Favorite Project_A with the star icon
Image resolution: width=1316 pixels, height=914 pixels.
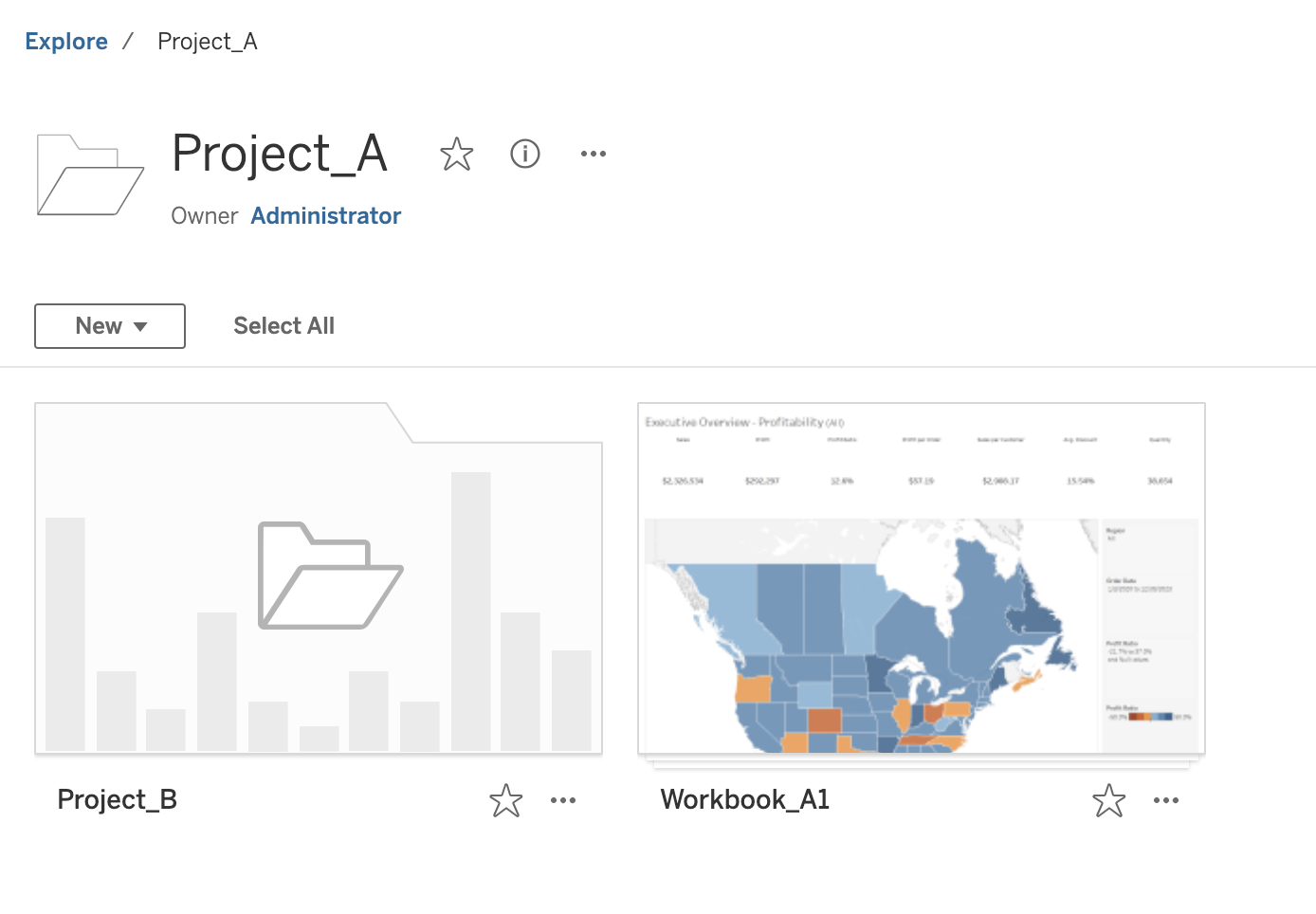click(457, 154)
